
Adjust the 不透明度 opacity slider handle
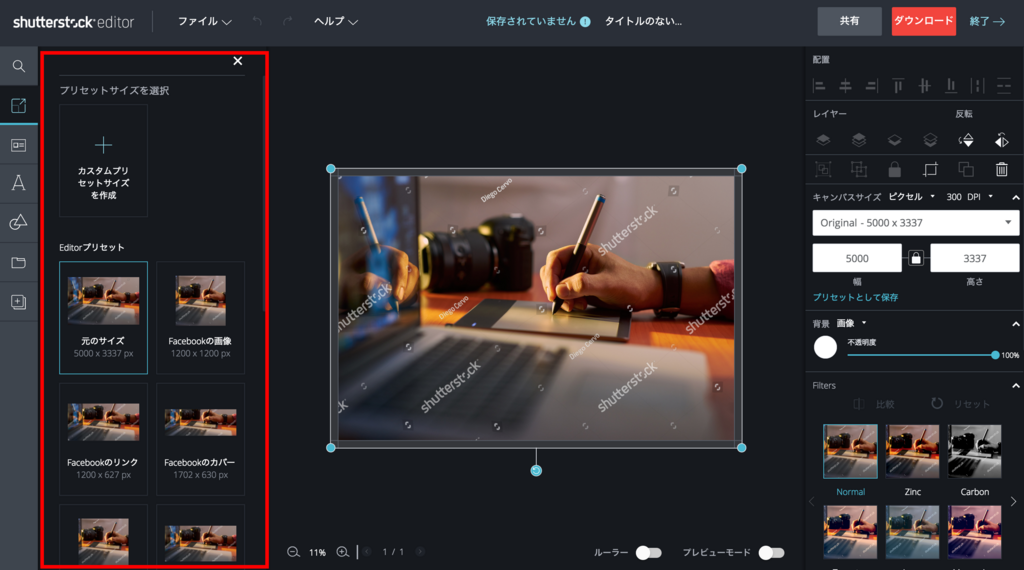[995, 355]
